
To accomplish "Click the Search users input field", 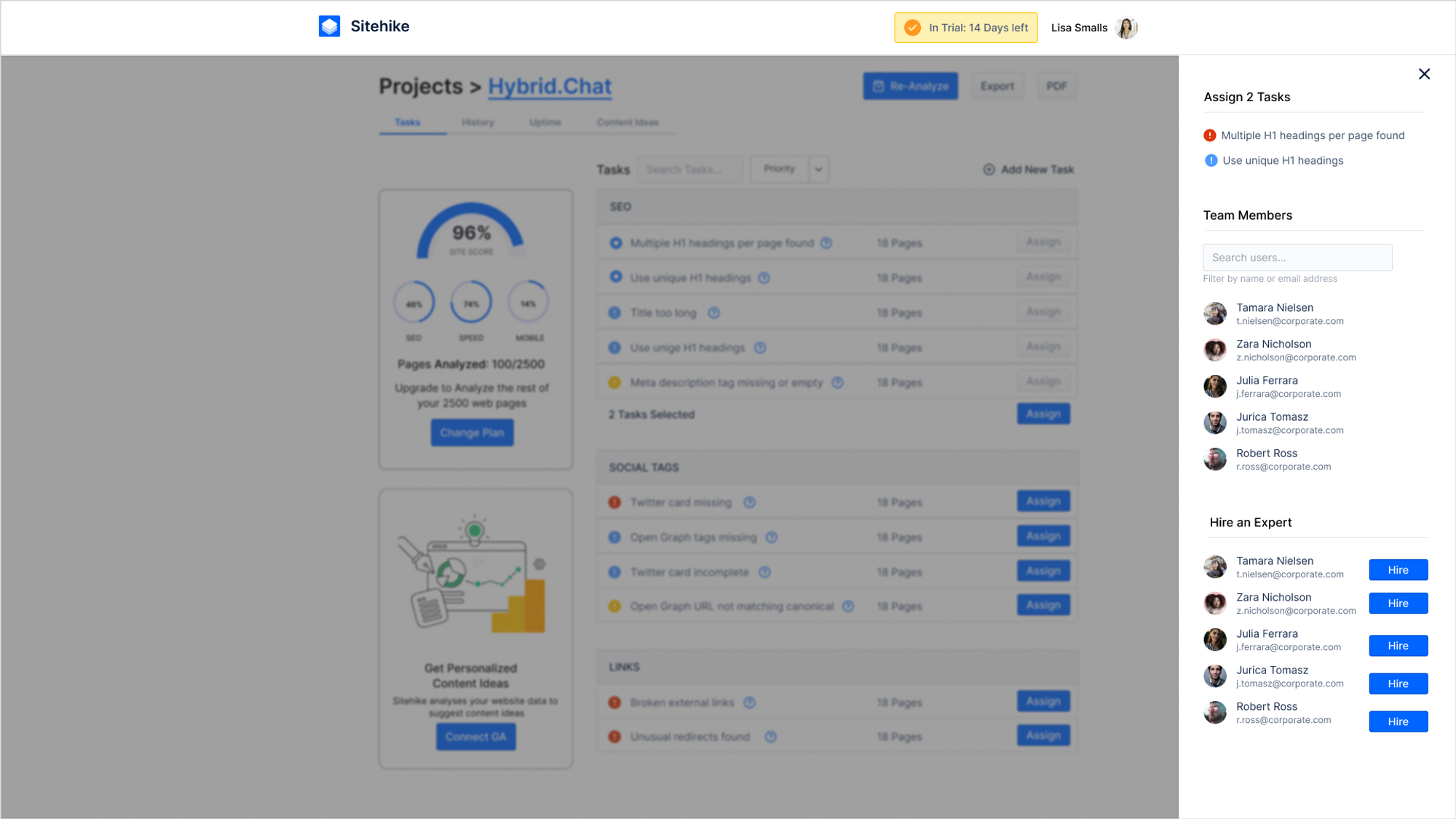I will coord(1297,258).
